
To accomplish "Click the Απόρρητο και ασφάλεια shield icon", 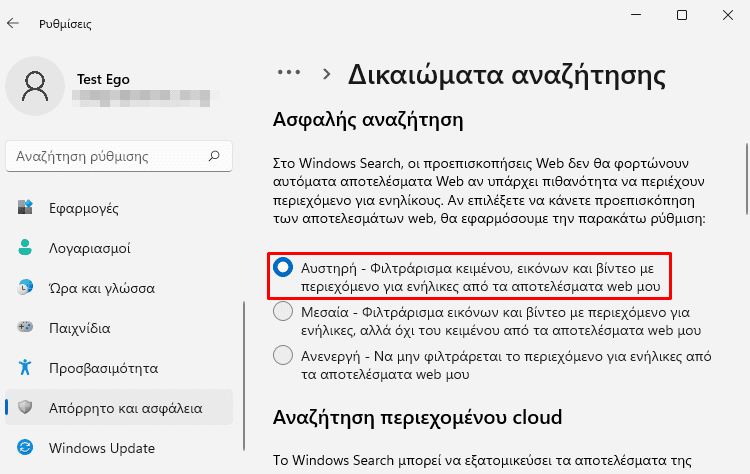I will point(26,407).
